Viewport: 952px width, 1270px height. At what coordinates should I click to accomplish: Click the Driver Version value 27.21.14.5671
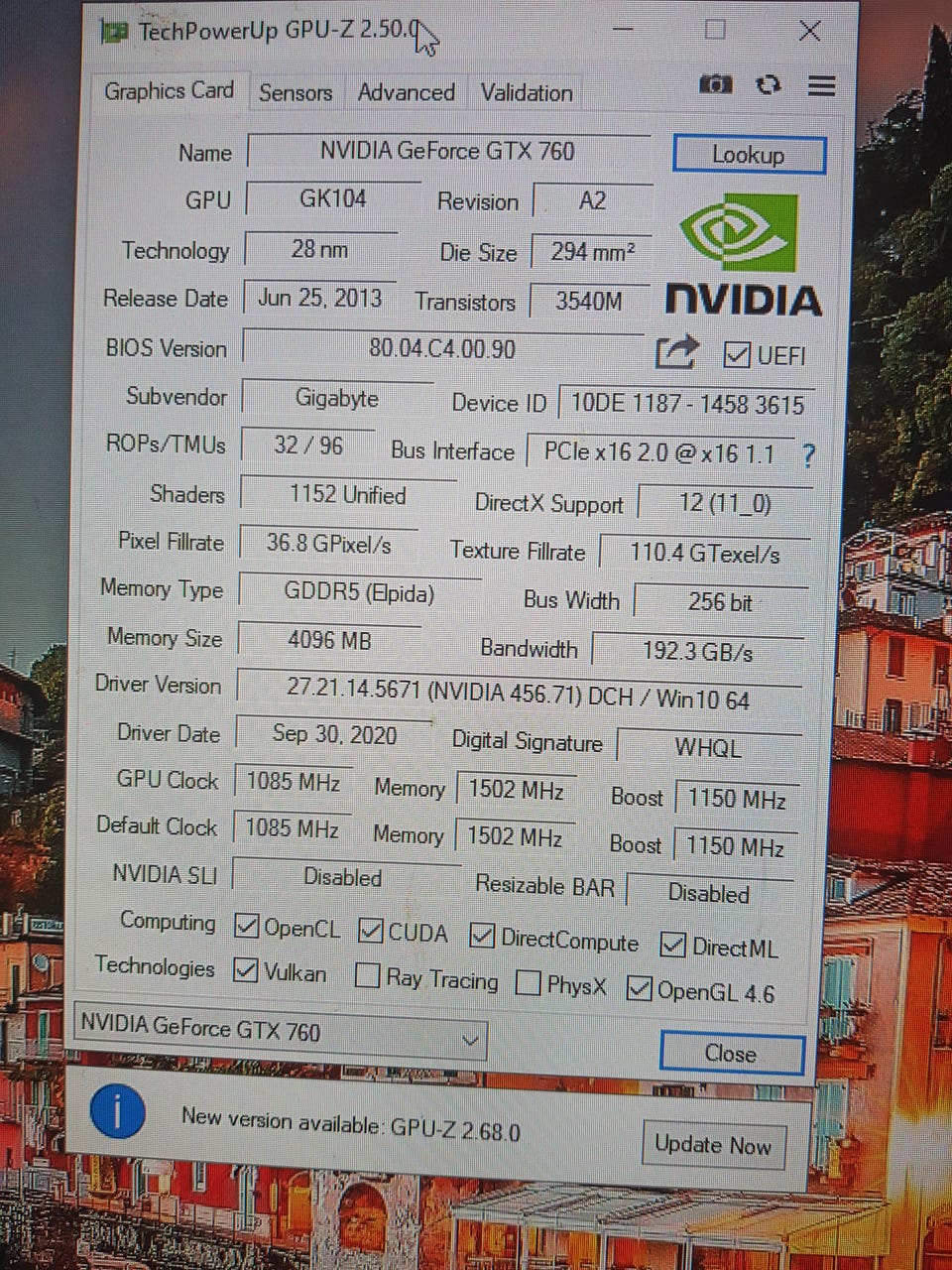tap(519, 695)
